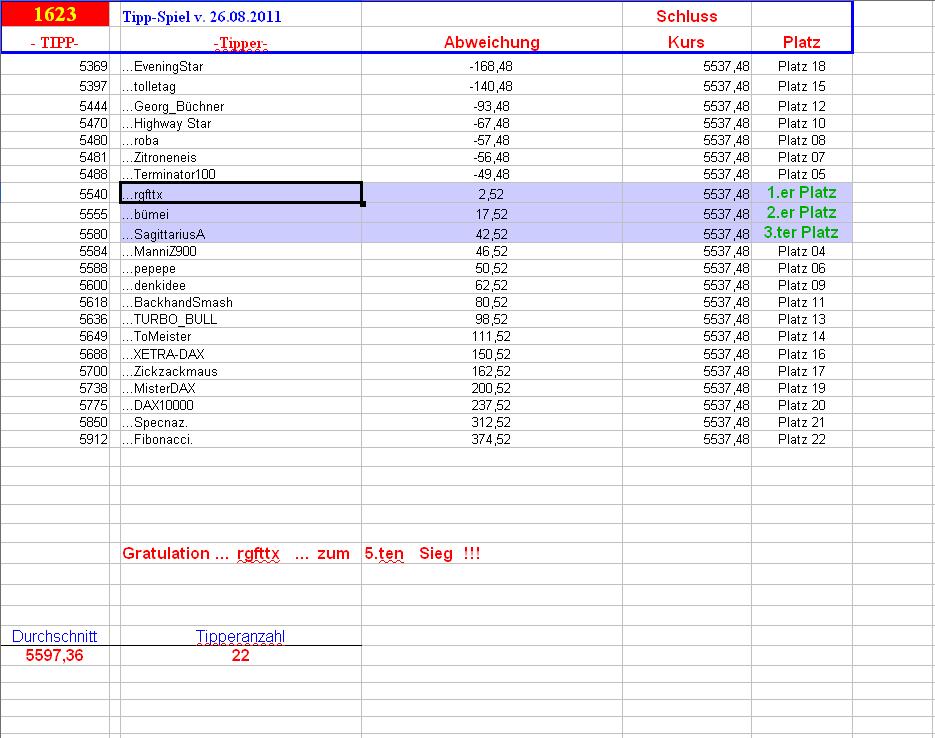The width and height of the screenshot is (935, 738).
Task: Select the MisterDAX cell
Action: (x=241, y=388)
